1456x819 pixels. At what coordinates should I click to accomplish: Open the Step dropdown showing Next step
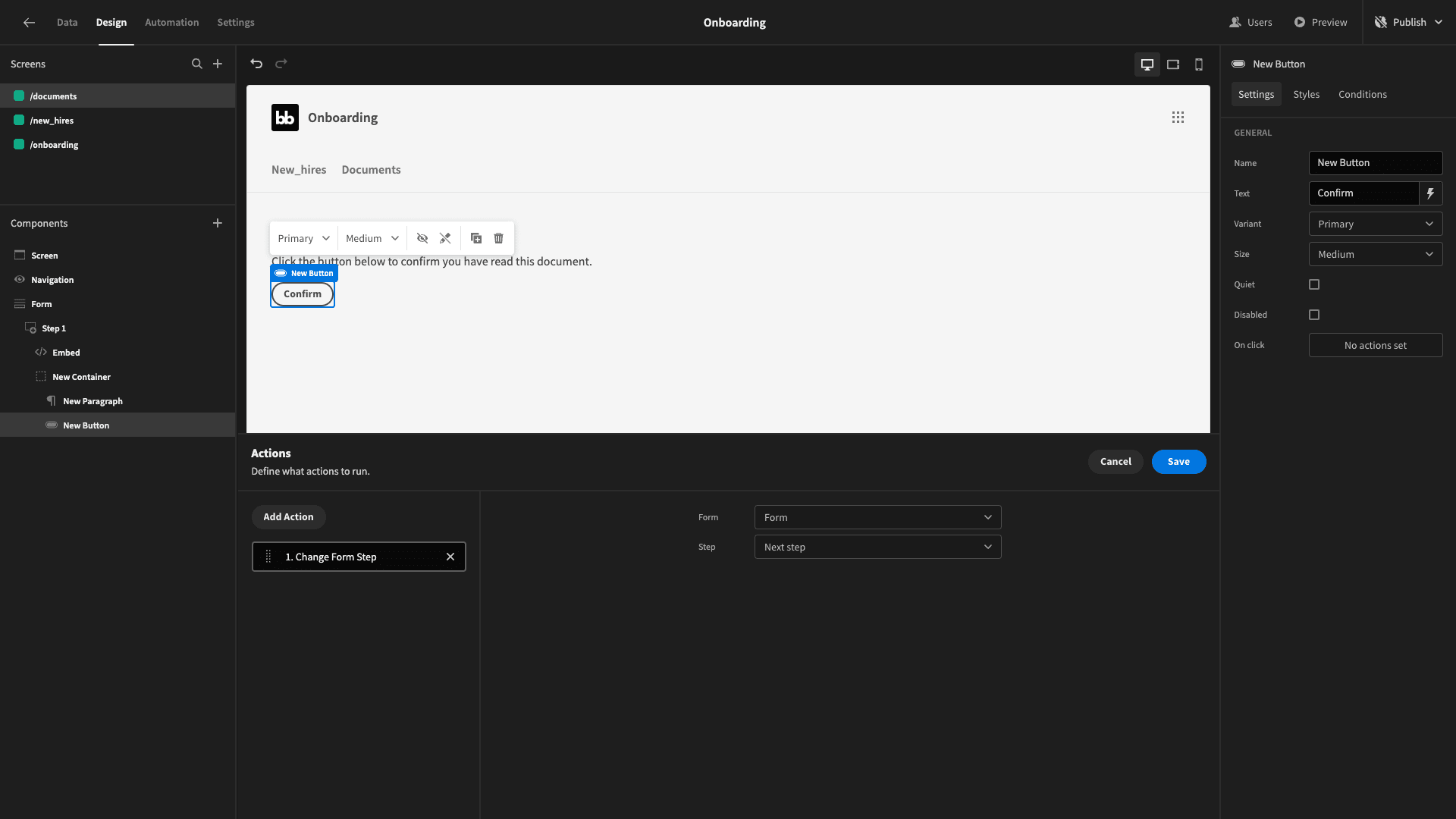[x=877, y=547]
